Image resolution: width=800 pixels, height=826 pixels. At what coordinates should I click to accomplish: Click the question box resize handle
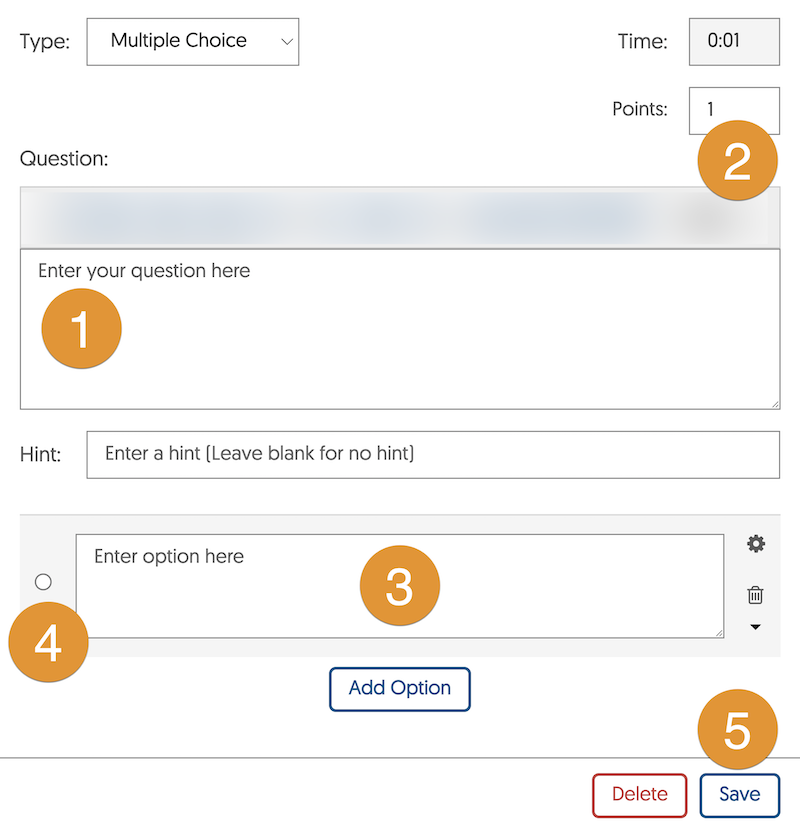[x=775, y=403]
